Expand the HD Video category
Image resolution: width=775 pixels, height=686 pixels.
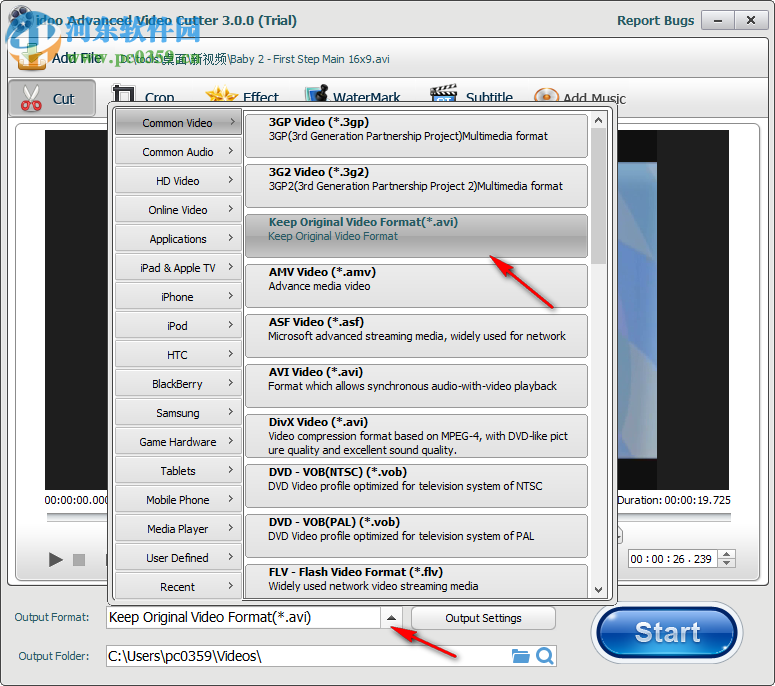pyautogui.click(x=178, y=180)
